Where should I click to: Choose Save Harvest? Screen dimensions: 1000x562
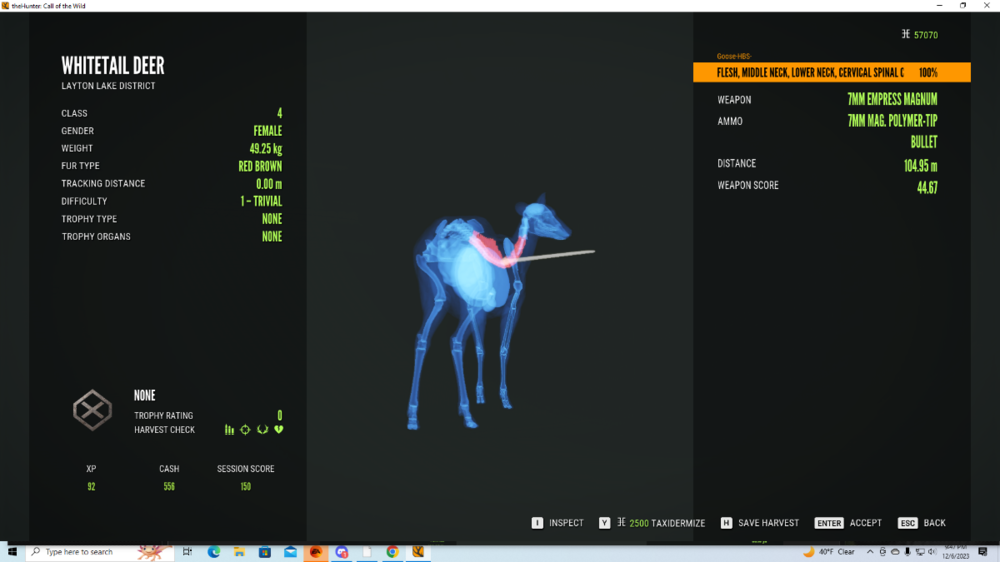tap(768, 523)
